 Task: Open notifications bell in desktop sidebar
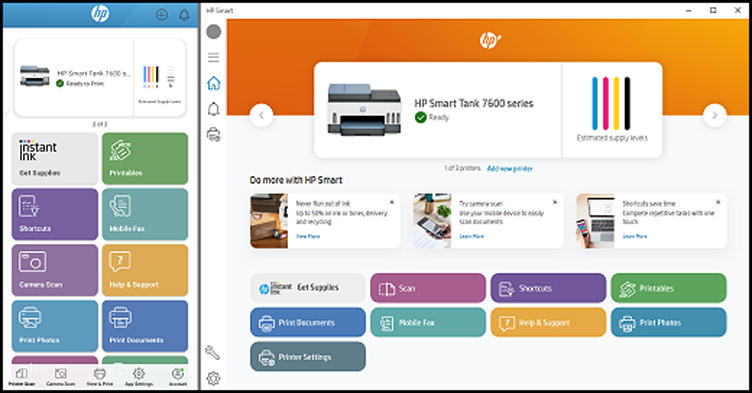pyautogui.click(x=213, y=109)
